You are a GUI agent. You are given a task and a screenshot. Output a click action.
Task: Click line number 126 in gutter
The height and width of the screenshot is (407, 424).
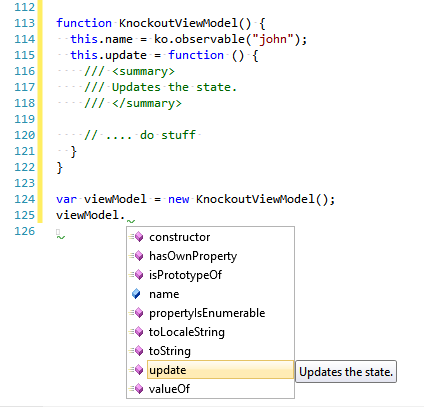pos(24,231)
